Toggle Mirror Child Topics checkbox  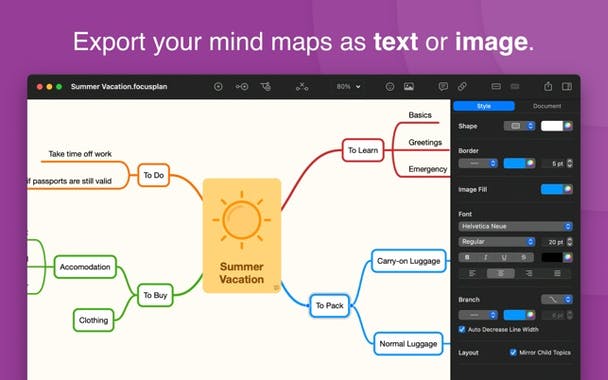513,352
